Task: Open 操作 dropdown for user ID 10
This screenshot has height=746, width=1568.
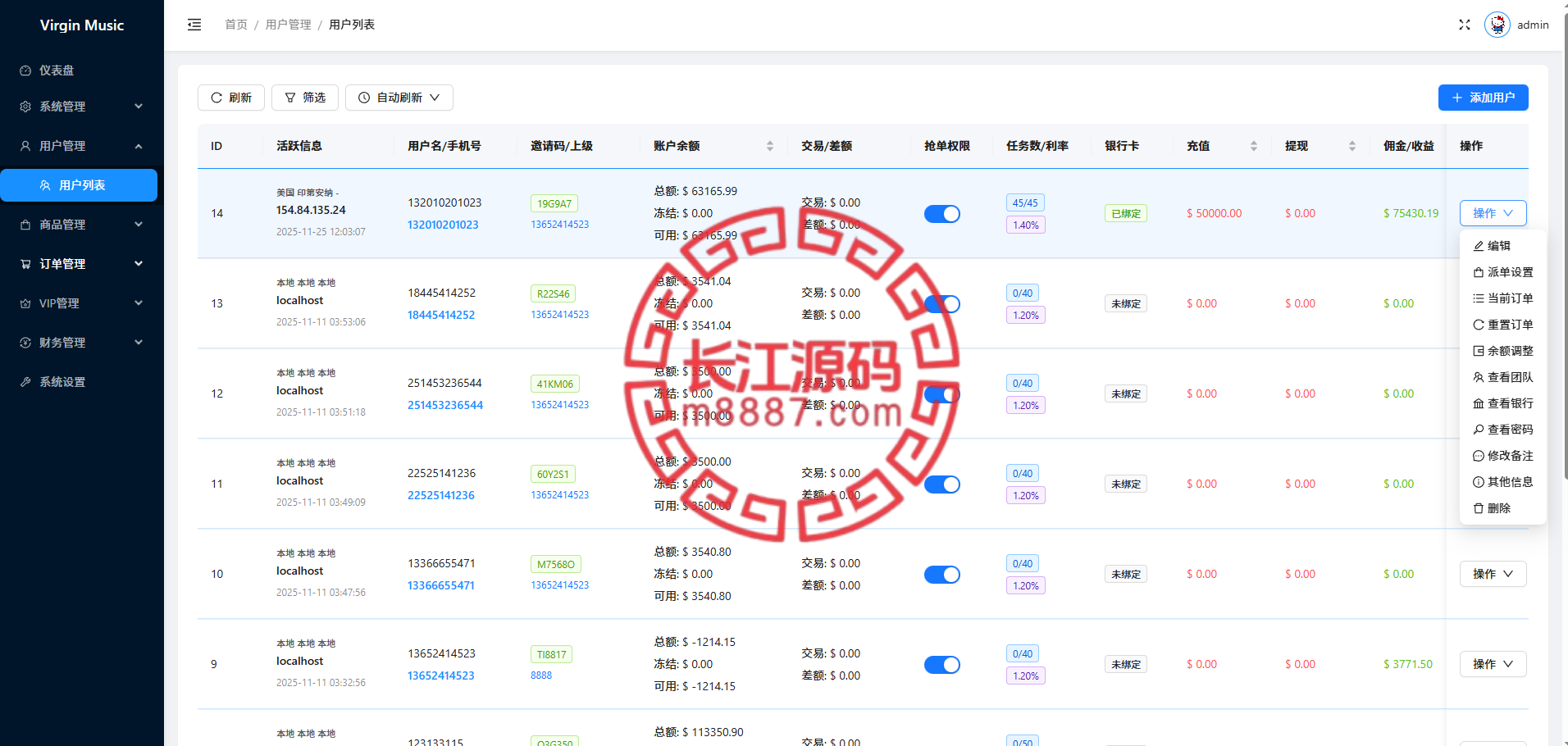Action: point(1493,574)
